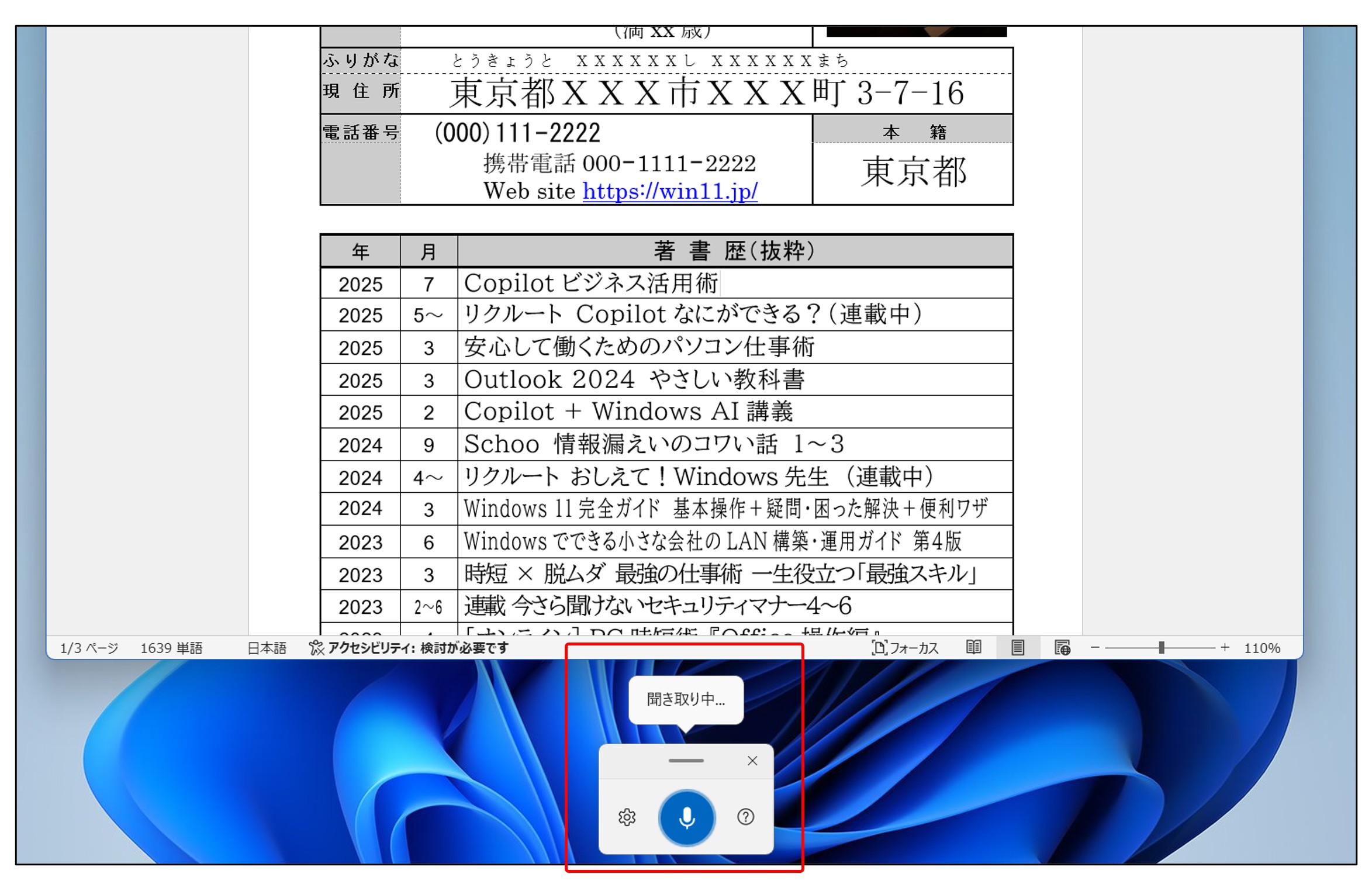Enable Focus mode in status bar
The width and height of the screenshot is (1372, 891).
coord(905,648)
